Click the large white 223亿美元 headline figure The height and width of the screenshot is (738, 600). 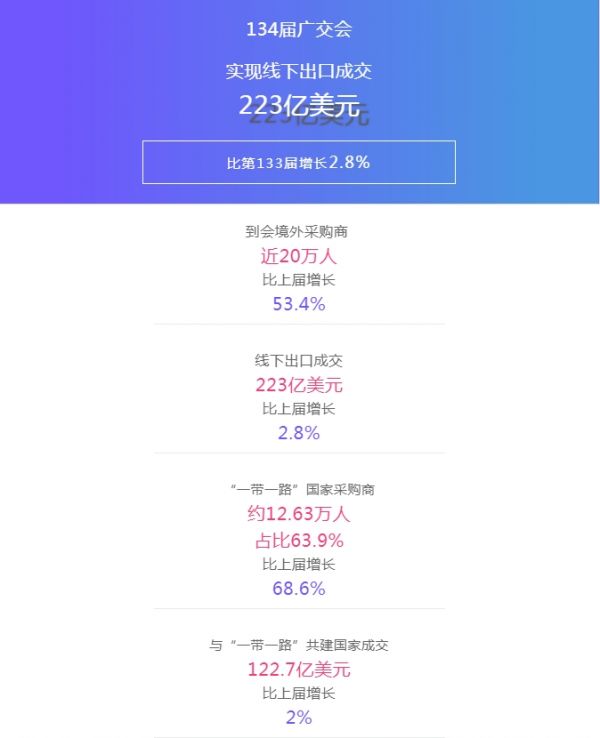coord(299,105)
